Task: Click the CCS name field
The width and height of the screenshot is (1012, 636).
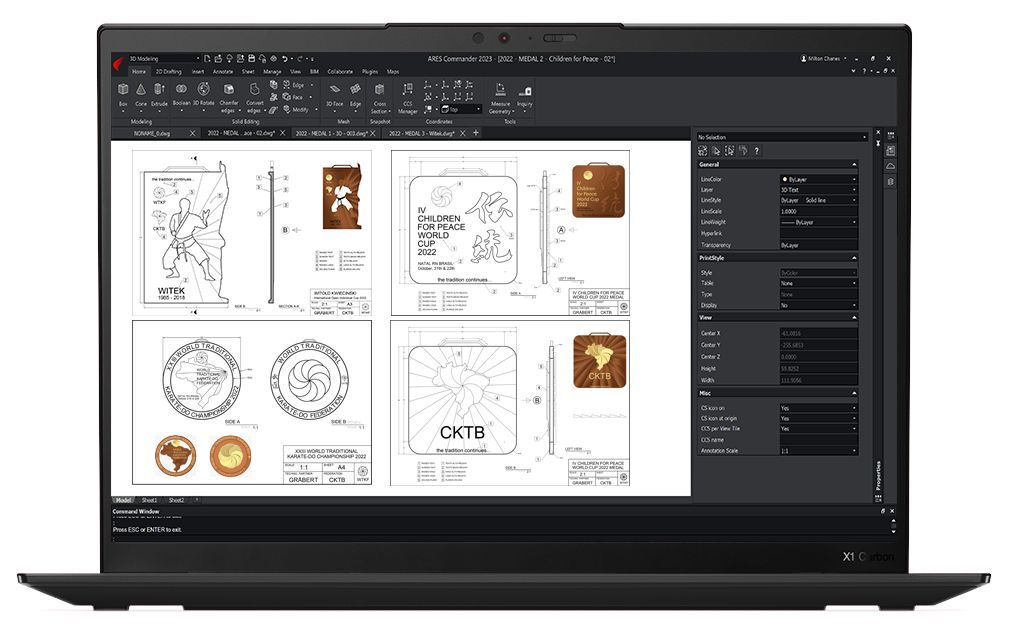Action: [x=818, y=440]
